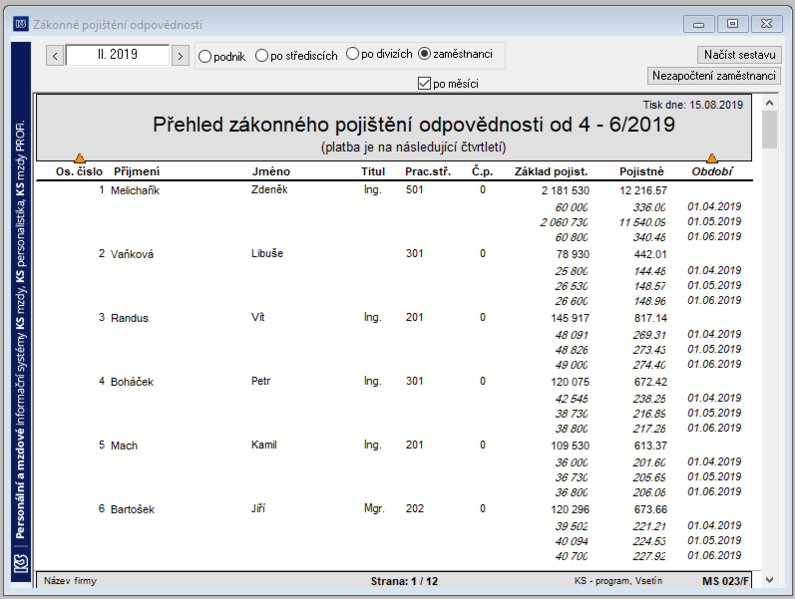Click the Tisk dne: 15.08.2019 print date
Image resolution: width=795 pixels, height=599 pixels.
click(x=693, y=105)
